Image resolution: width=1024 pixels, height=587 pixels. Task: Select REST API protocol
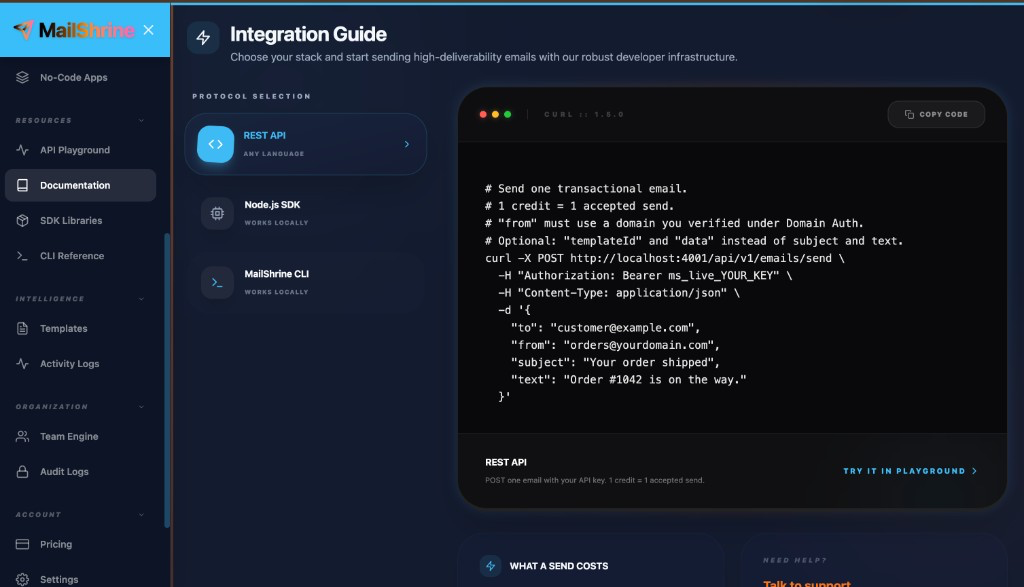(x=306, y=144)
